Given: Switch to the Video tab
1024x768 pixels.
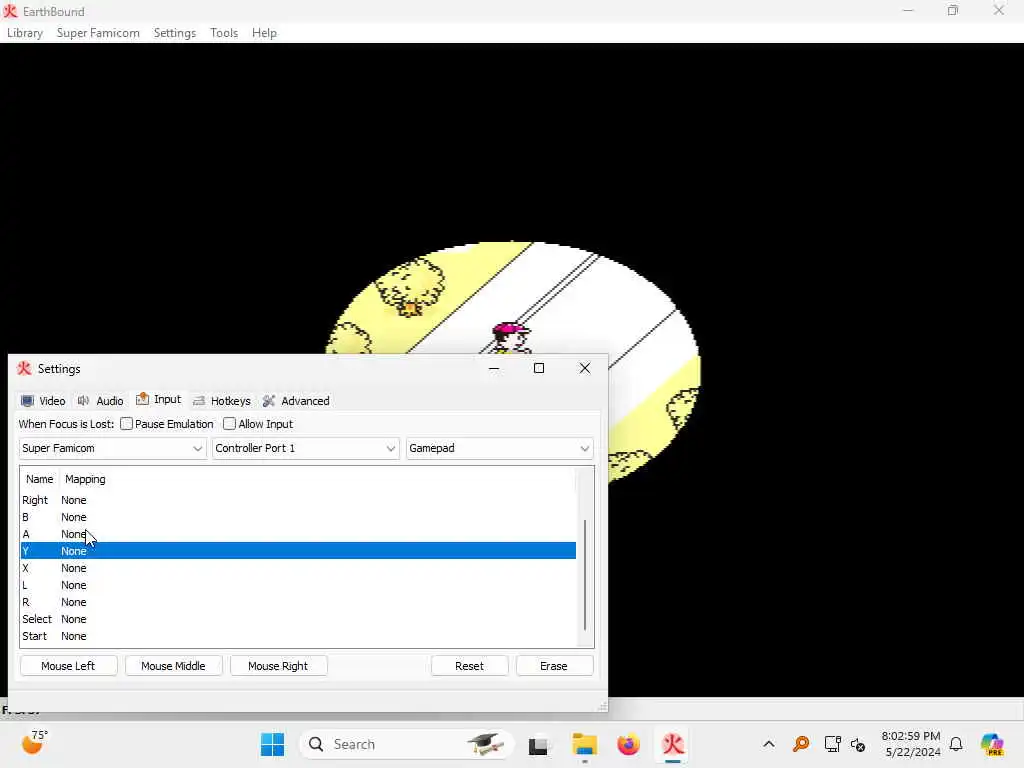Looking at the screenshot, I should pyautogui.click(x=43, y=400).
